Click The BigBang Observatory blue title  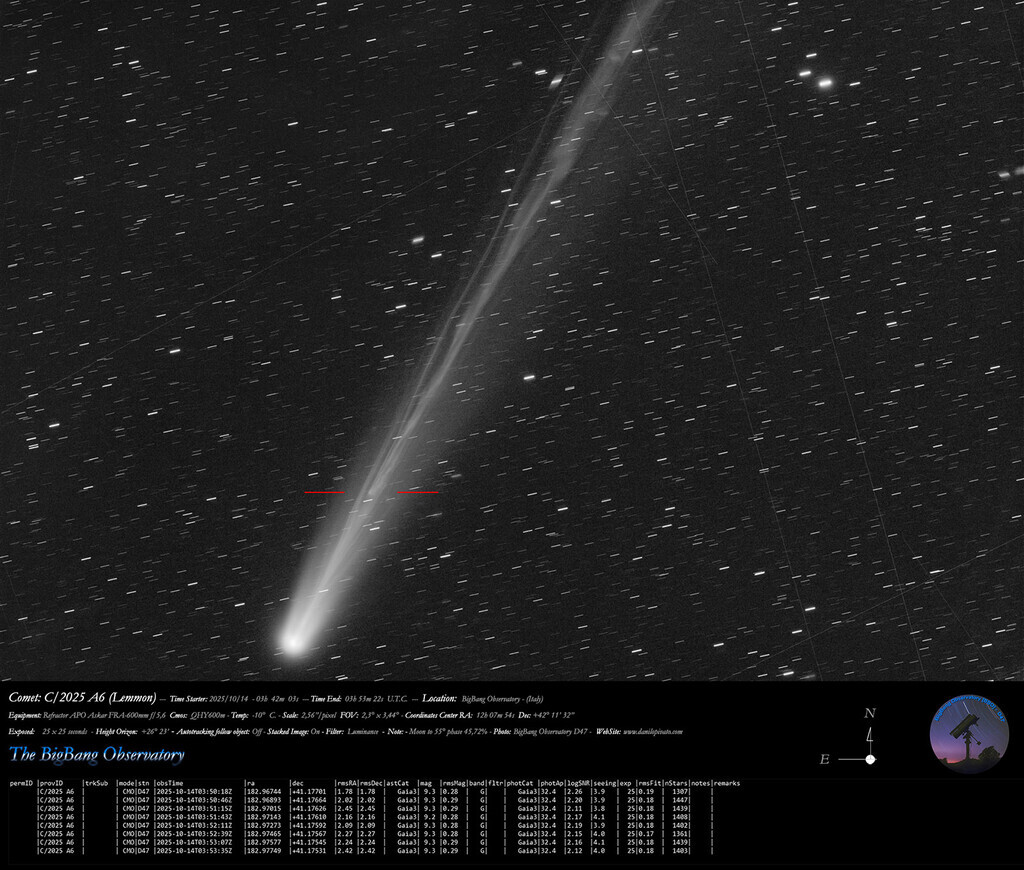click(97, 754)
